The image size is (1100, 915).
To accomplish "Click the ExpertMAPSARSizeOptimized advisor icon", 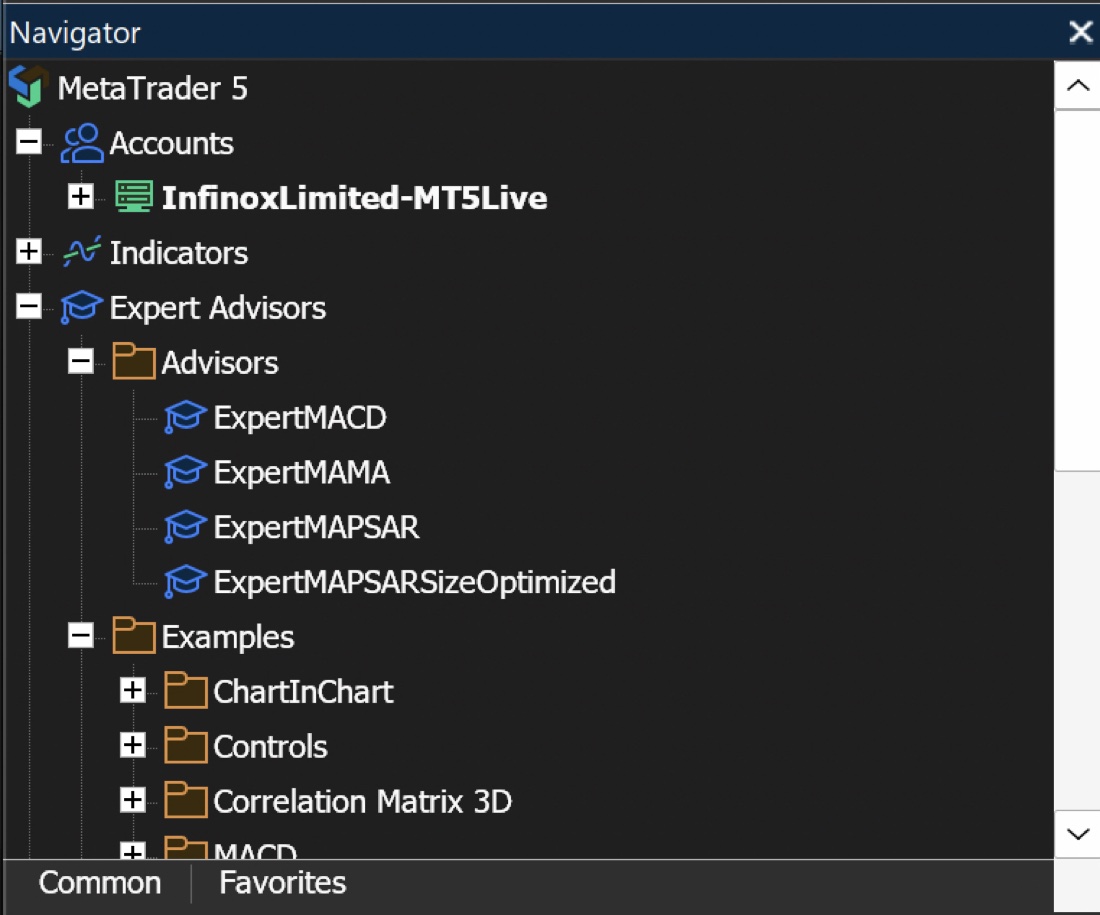I will point(185,581).
